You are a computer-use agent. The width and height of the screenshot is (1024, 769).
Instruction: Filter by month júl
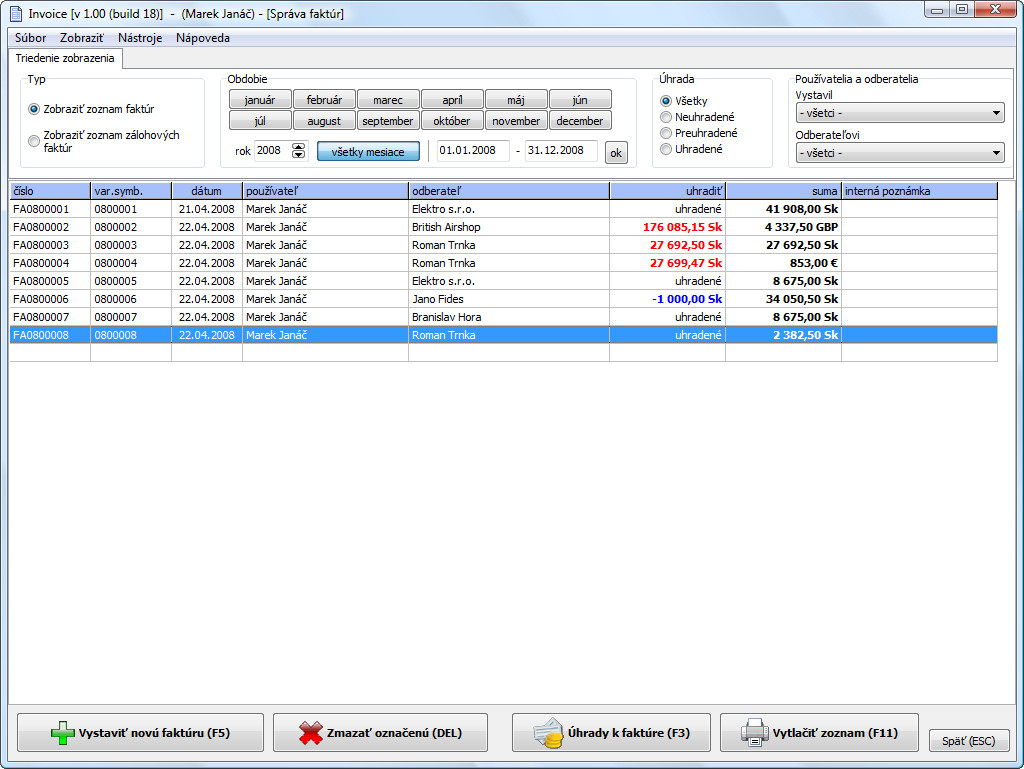(260, 121)
